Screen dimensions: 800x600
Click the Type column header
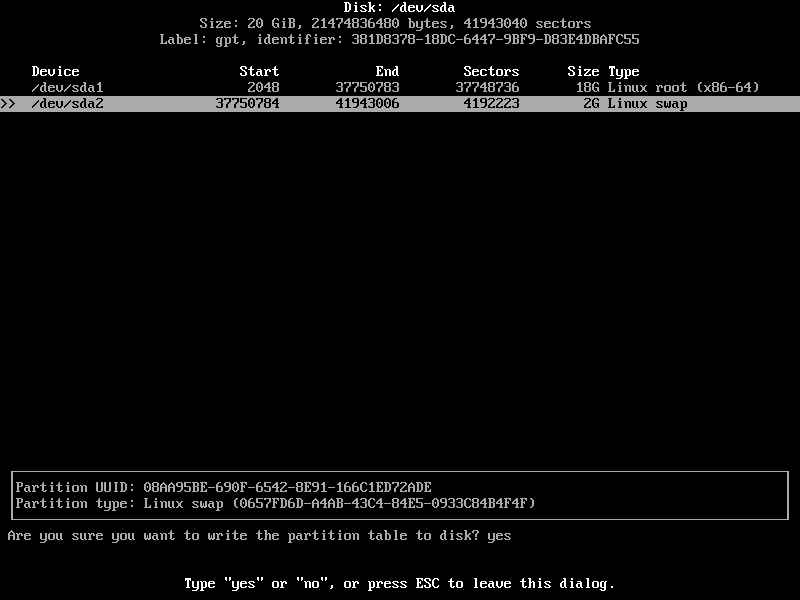[x=623, y=71]
